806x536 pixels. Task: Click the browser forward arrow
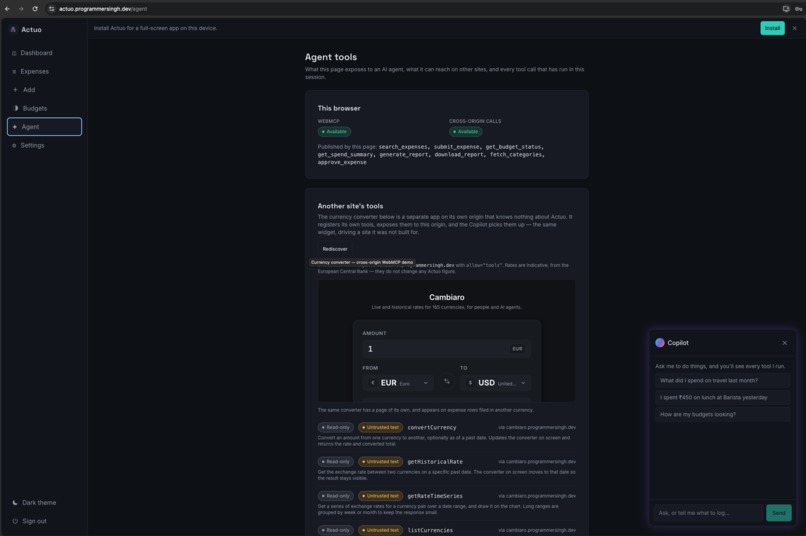coord(21,9)
